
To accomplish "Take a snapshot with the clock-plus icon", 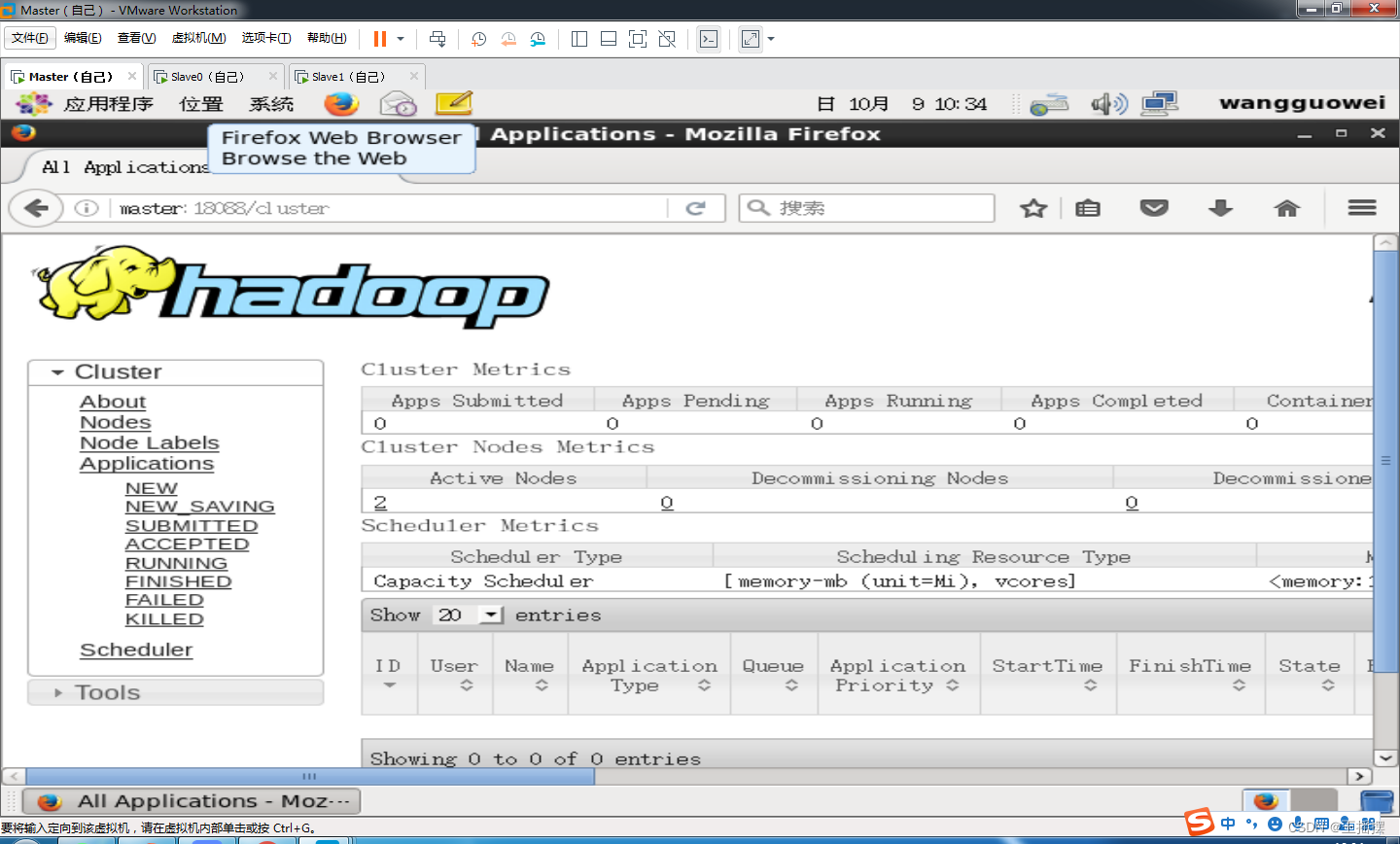I will click(478, 39).
